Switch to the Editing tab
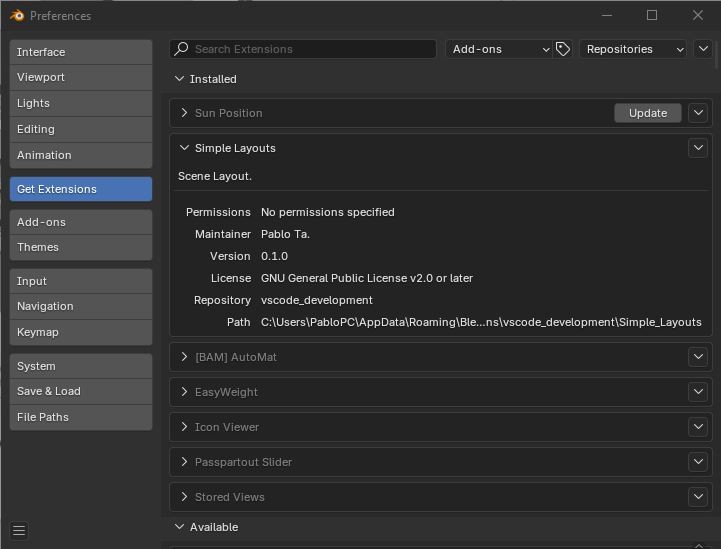Screen dimensions: 721x549 click(81, 129)
